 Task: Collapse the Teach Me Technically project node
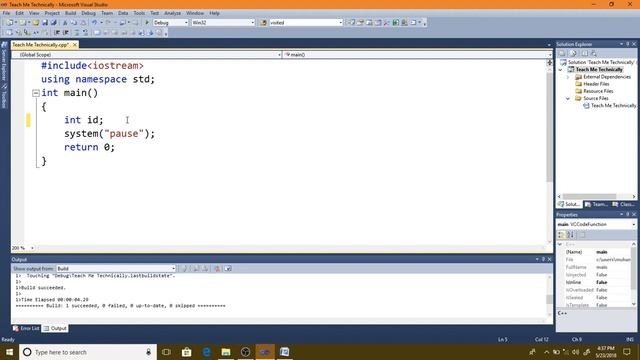coord(560,70)
